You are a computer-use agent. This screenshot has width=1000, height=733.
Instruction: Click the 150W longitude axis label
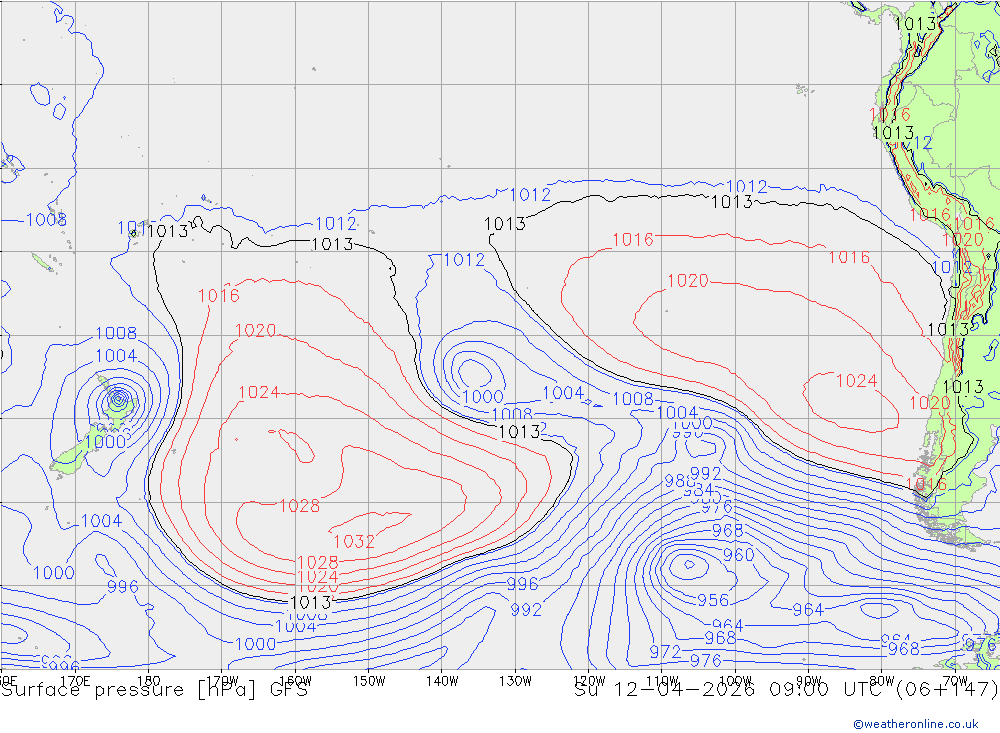tap(369, 680)
